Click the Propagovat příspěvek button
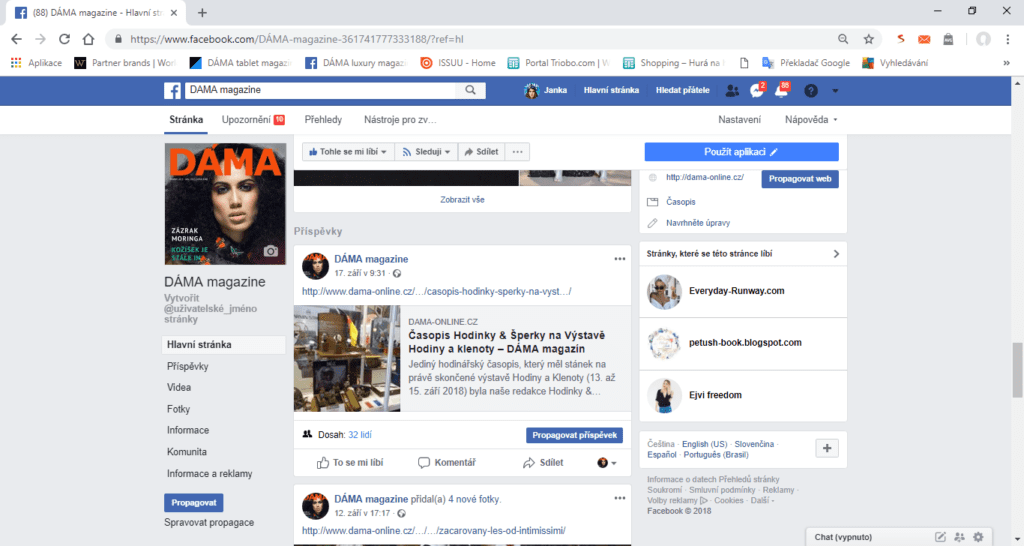Viewport: 1024px width, 546px height. [x=574, y=436]
